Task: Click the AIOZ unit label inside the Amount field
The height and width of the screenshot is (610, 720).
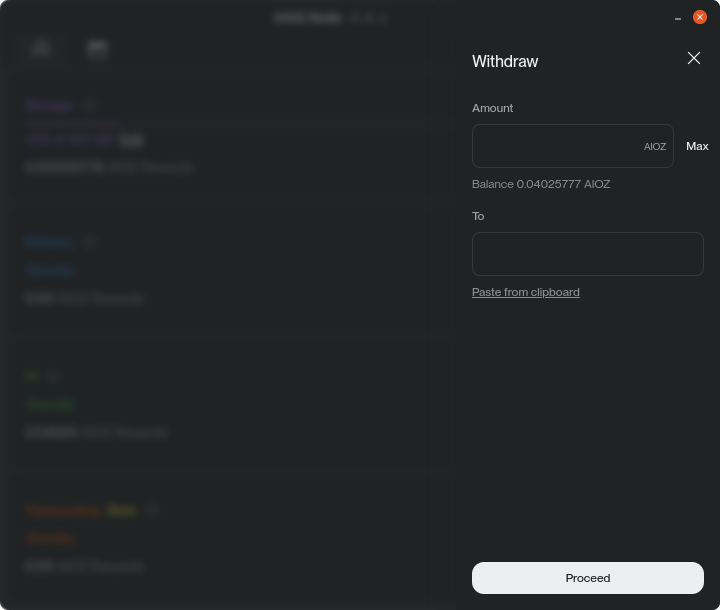Action: pyautogui.click(x=654, y=147)
